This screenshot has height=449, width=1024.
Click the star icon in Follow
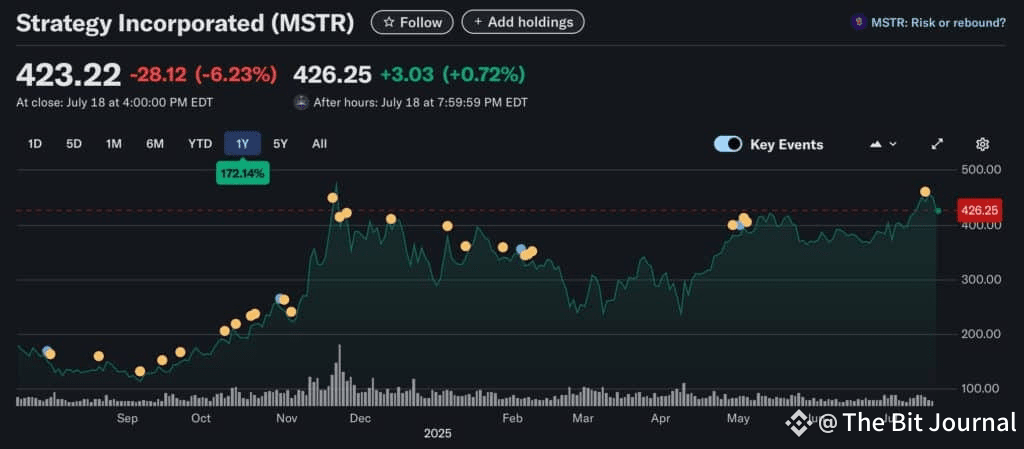(x=389, y=22)
